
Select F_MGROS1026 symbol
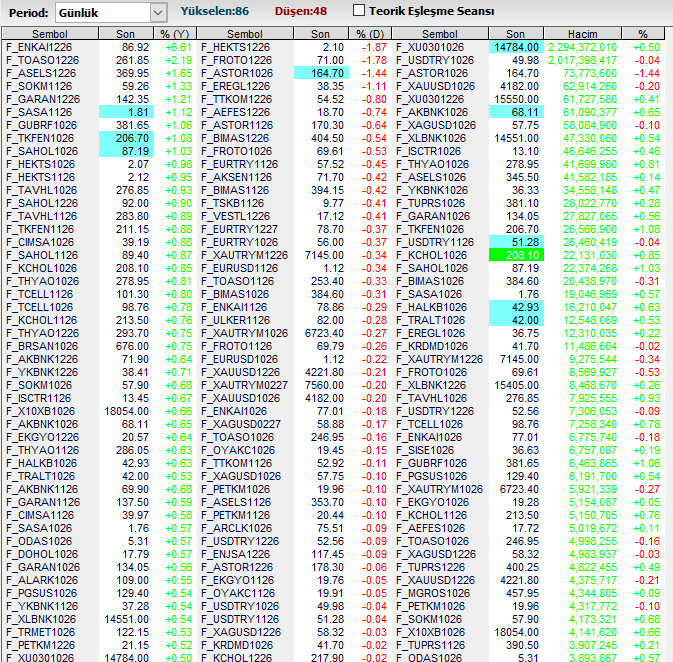click(x=433, y=593)
